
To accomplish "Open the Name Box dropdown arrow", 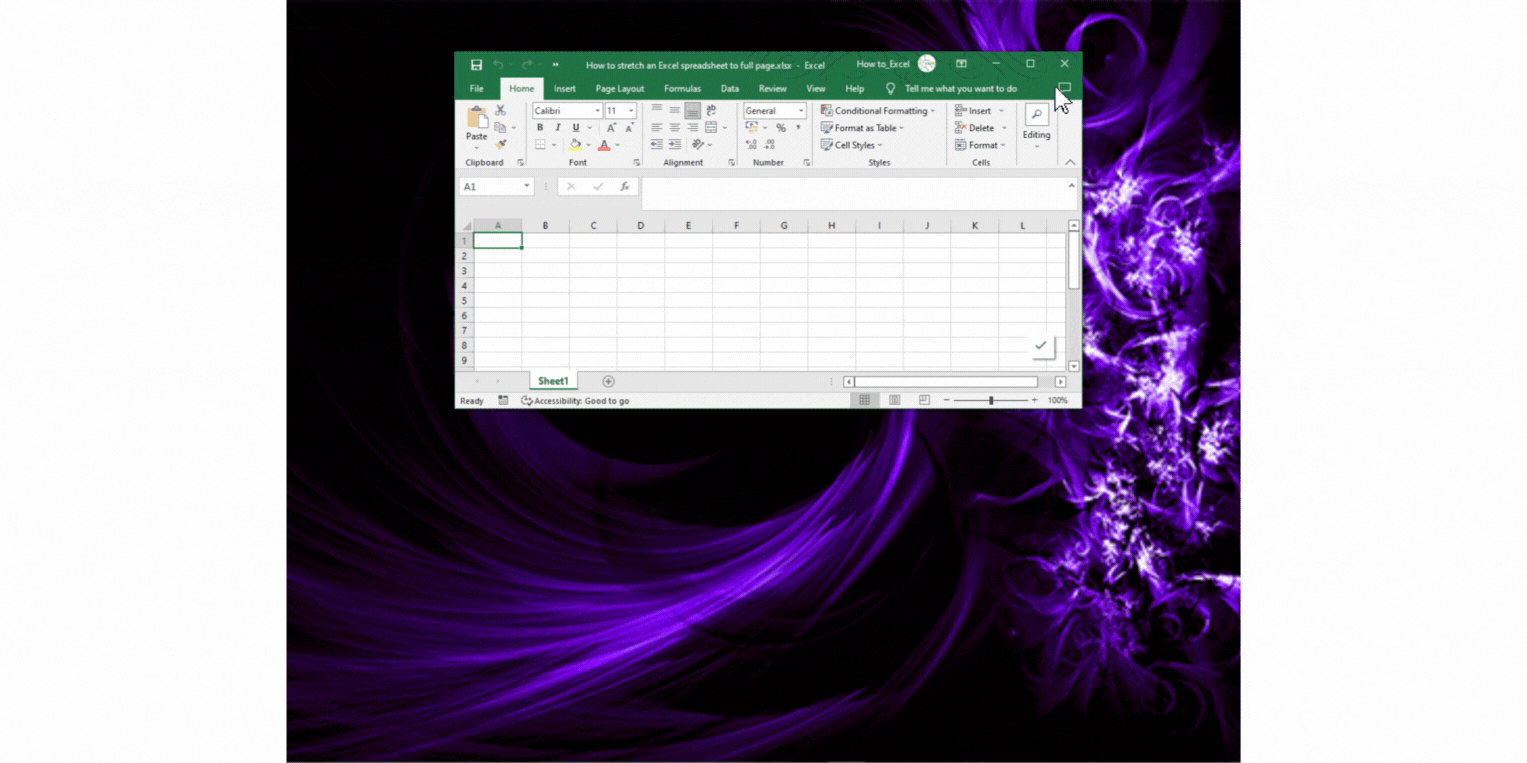I will 527,187.
